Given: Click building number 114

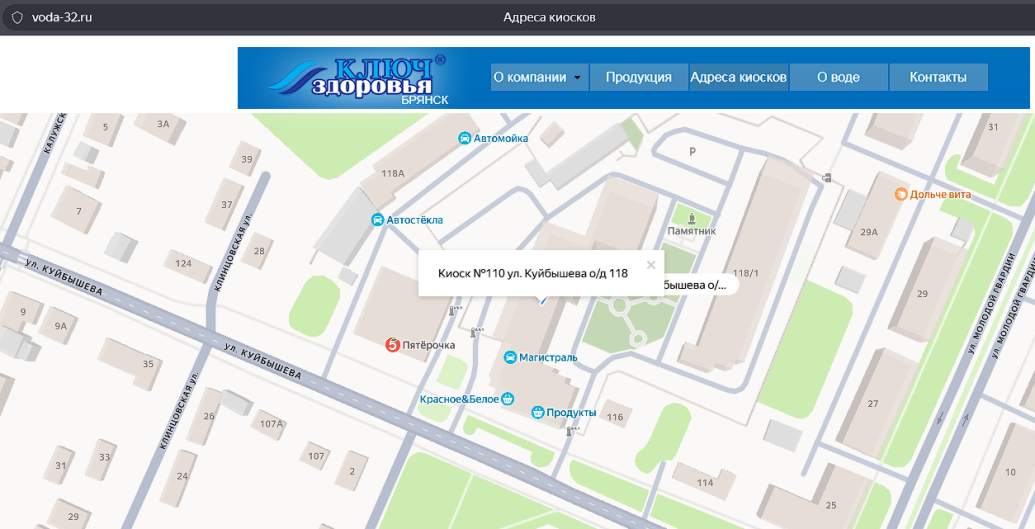Looking at the screenshot, I should 705,483.
